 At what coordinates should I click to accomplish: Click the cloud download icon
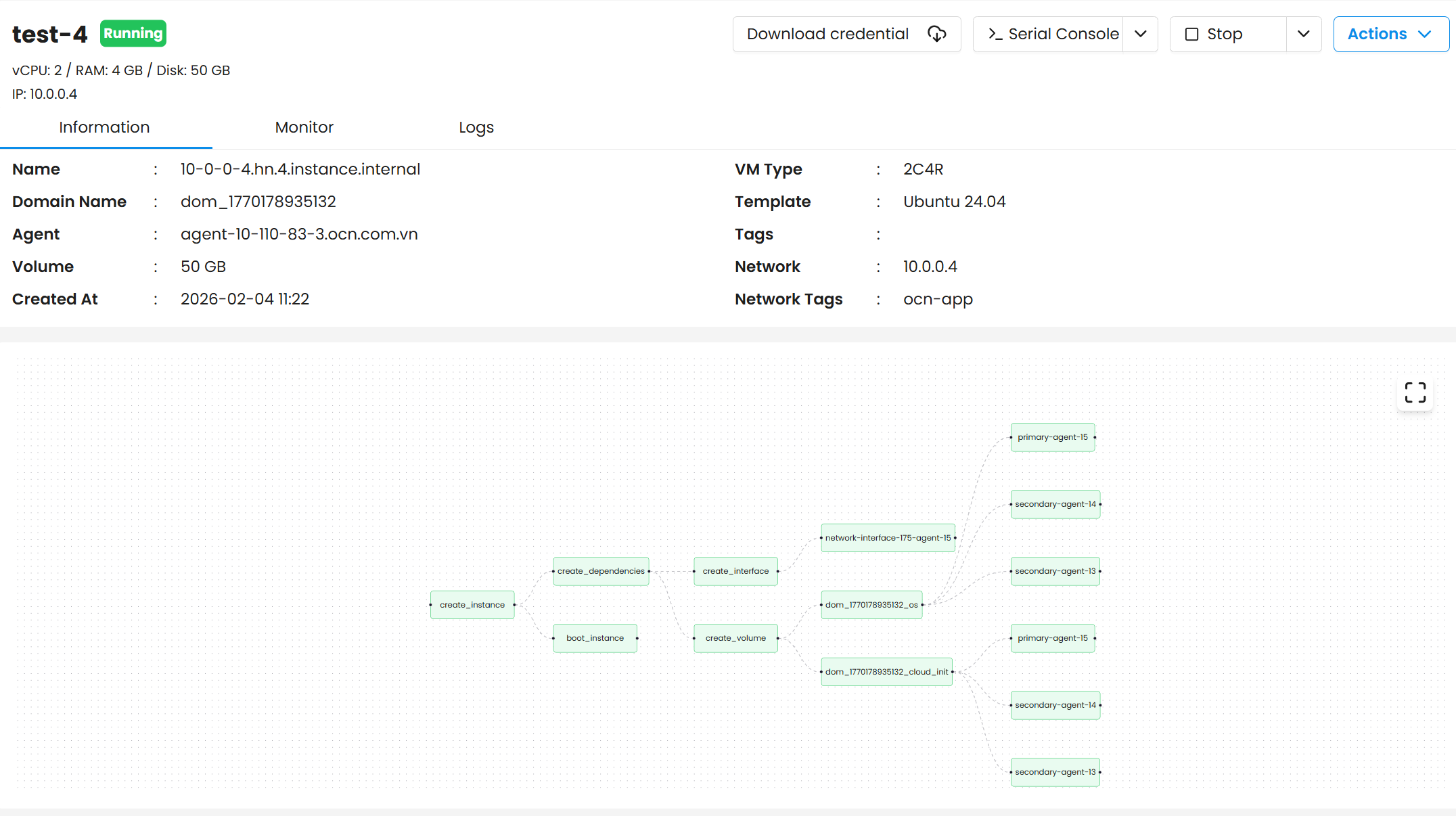pyautogui.click(x=936, y=34)
